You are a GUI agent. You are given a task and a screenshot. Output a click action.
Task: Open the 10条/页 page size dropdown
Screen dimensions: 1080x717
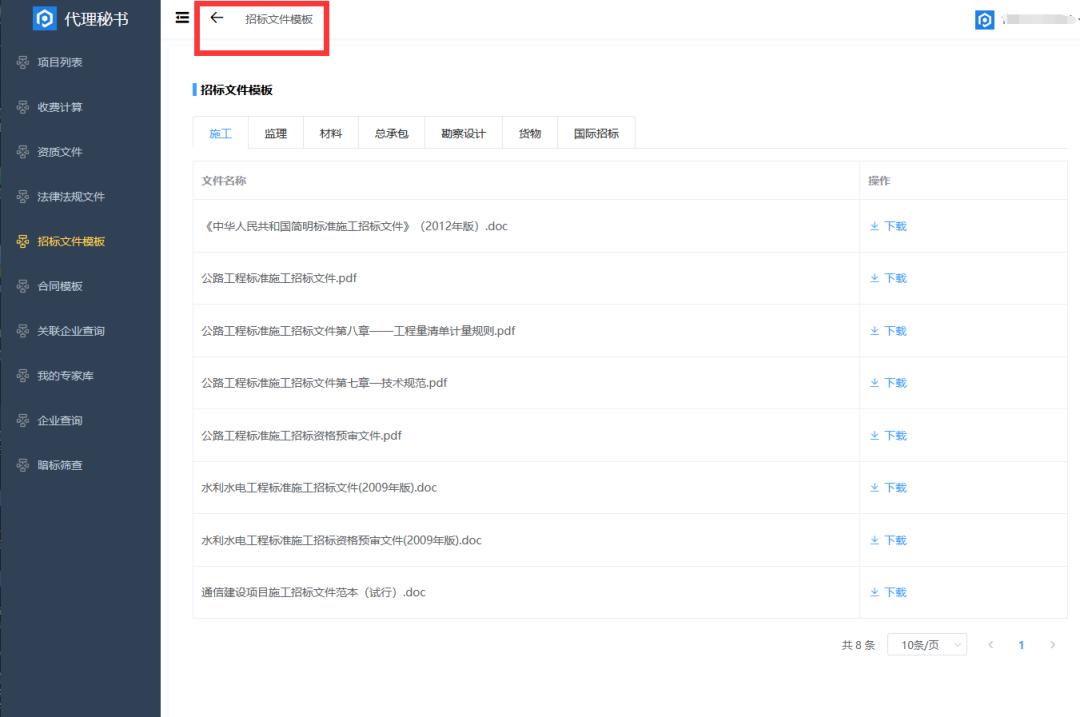click(x=927, y=645)
